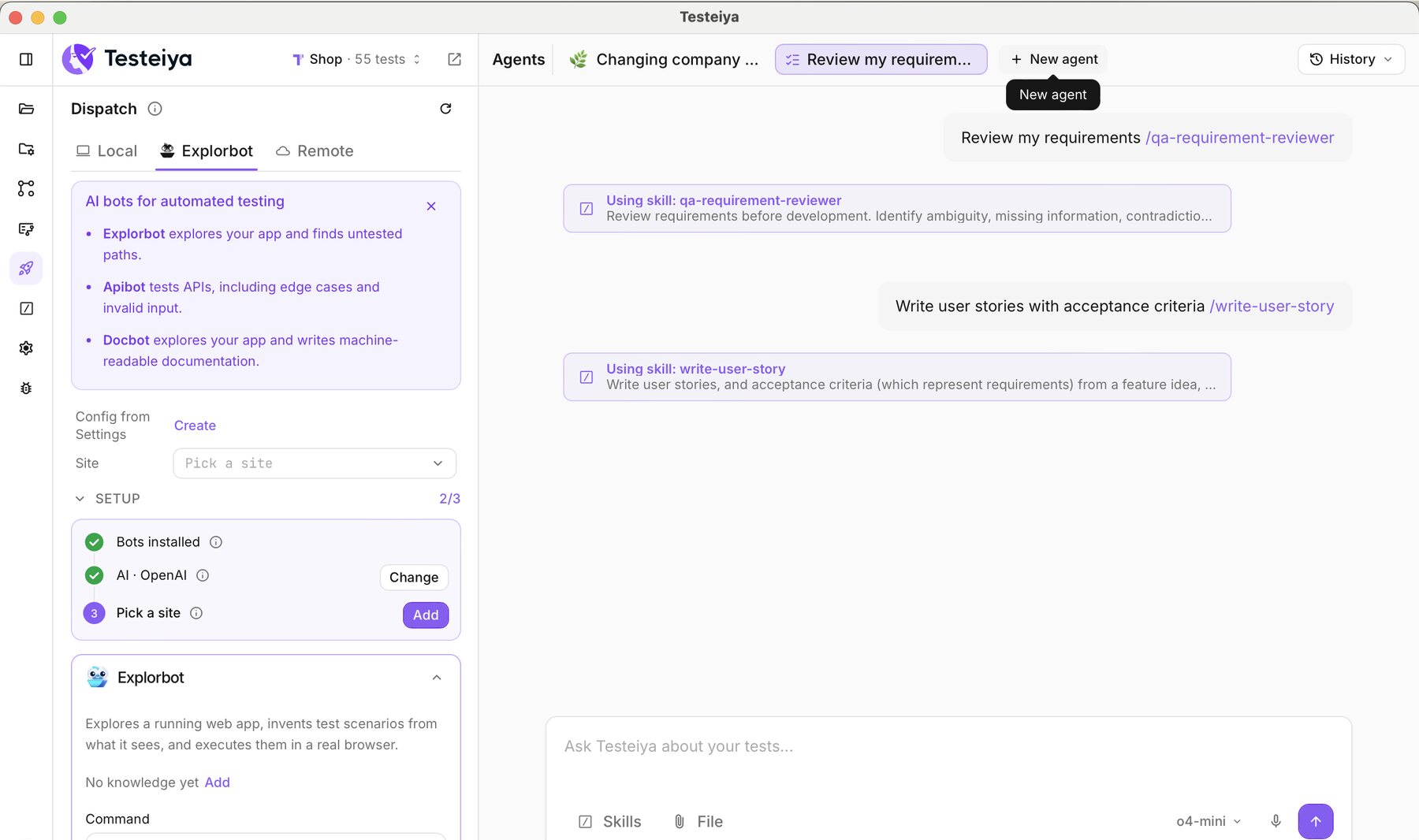Open the rocket Dispatch icon in sidebar
This screenshot has width=1419, height=840.
tap(26, 268)
